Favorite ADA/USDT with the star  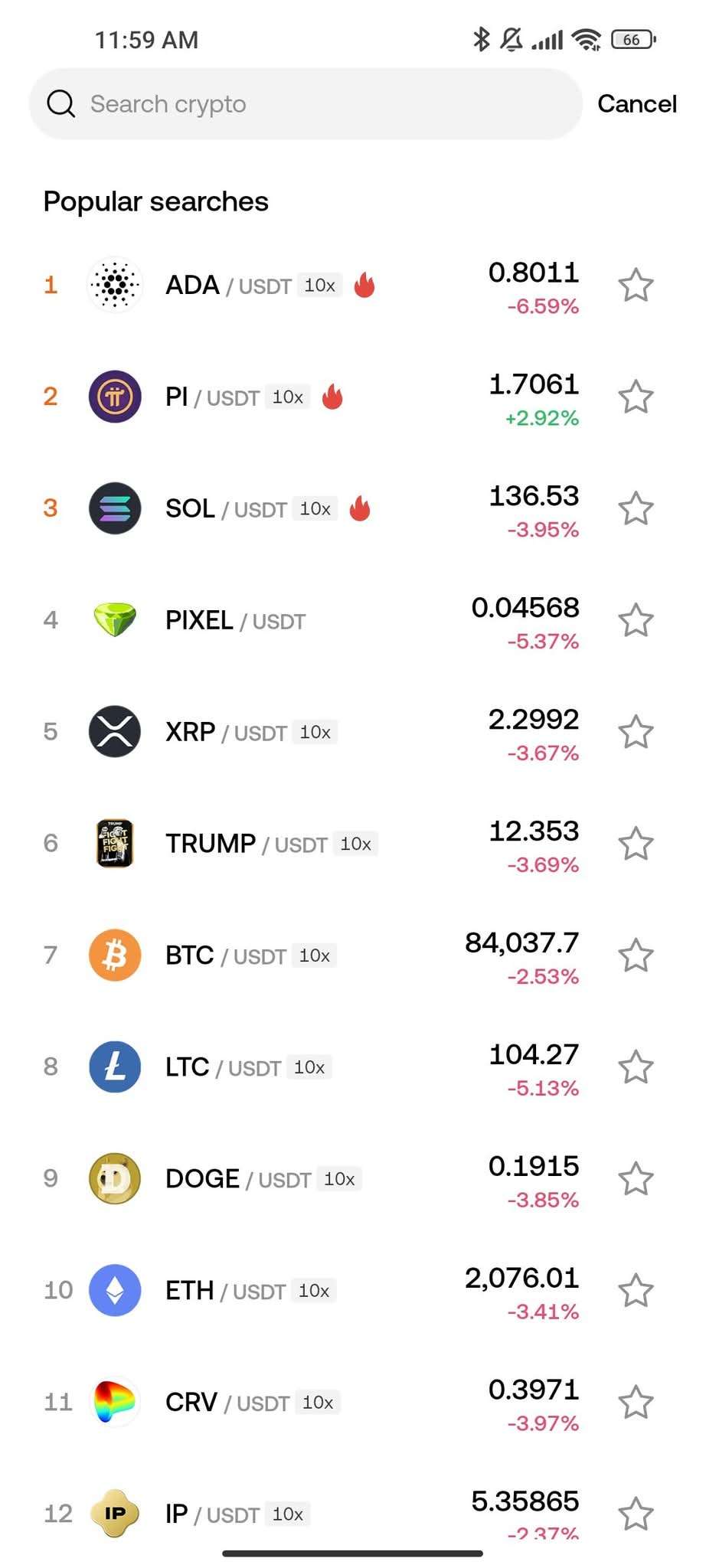(636, 286)
